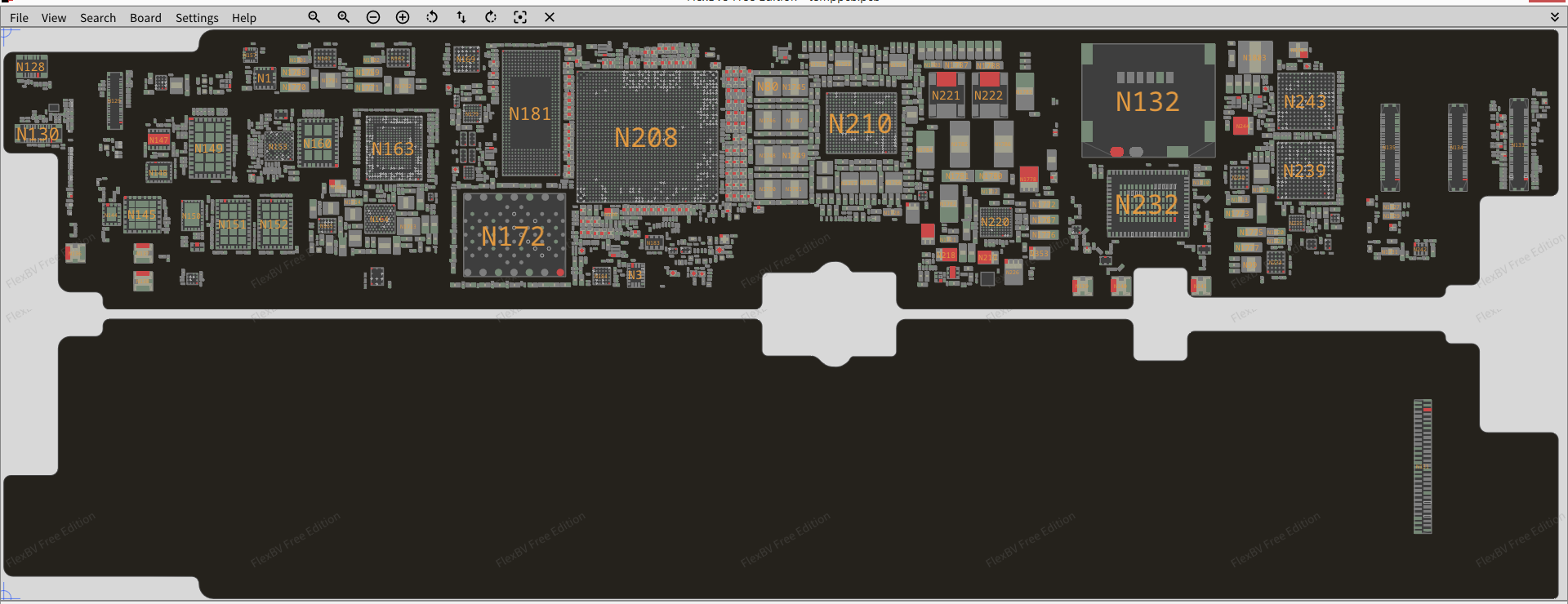
Task: Select component N132 on the board
Action: tap(1147, 101)
